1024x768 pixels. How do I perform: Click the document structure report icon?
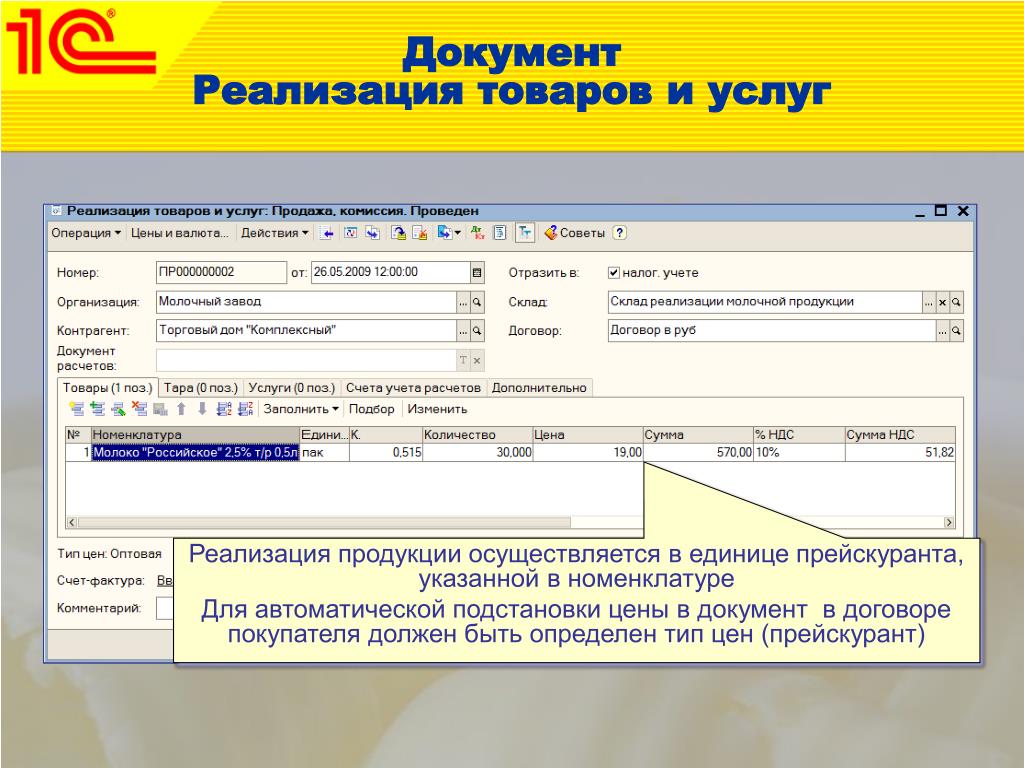coord(500,233)
